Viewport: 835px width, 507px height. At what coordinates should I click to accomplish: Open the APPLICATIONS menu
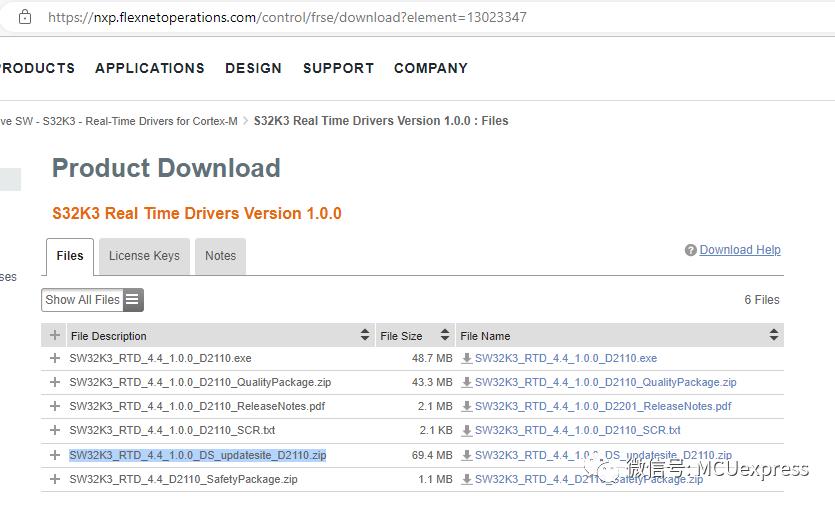coord(150,68)
